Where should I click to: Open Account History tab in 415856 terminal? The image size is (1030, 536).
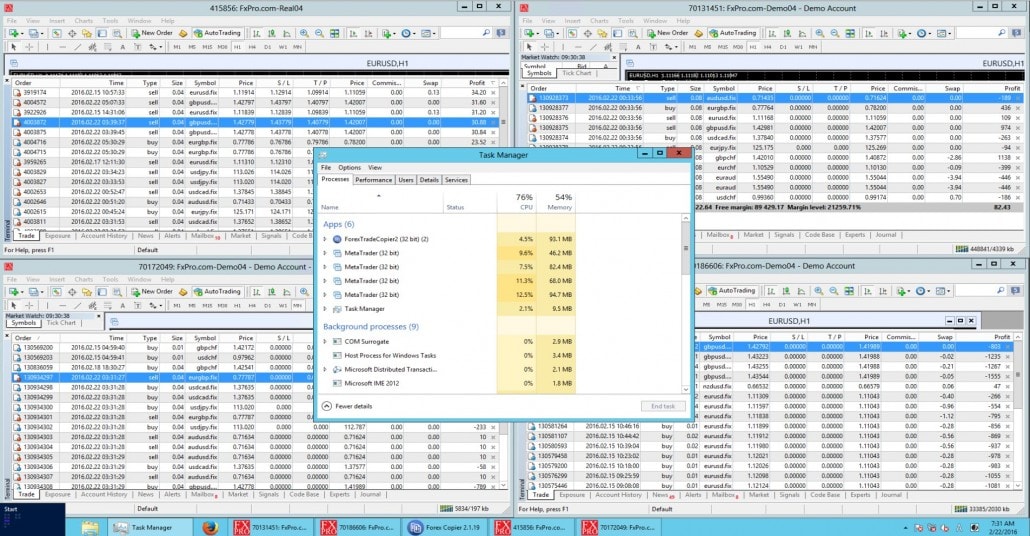tap(104, 235)
